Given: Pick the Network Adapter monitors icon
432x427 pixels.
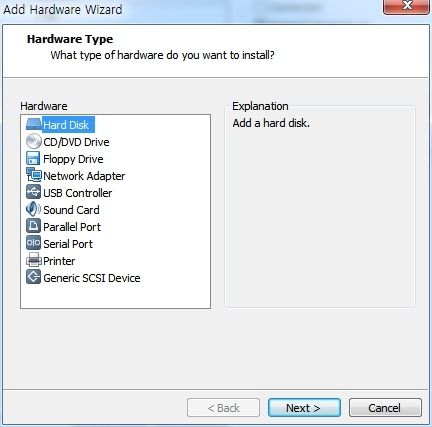Looking at the screenshot, I should (x=34, y=175).
